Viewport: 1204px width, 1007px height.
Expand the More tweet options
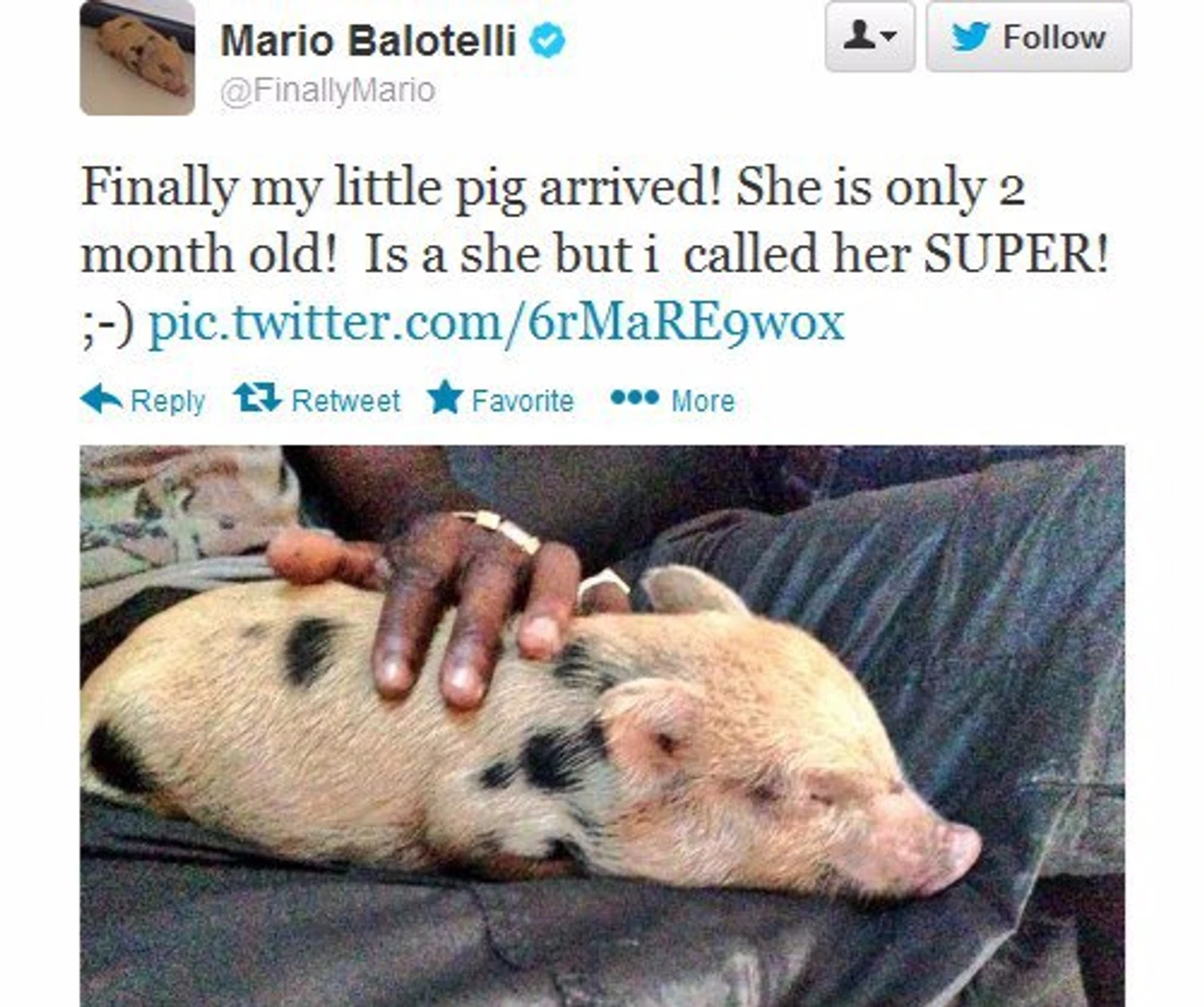pos(672,399)
